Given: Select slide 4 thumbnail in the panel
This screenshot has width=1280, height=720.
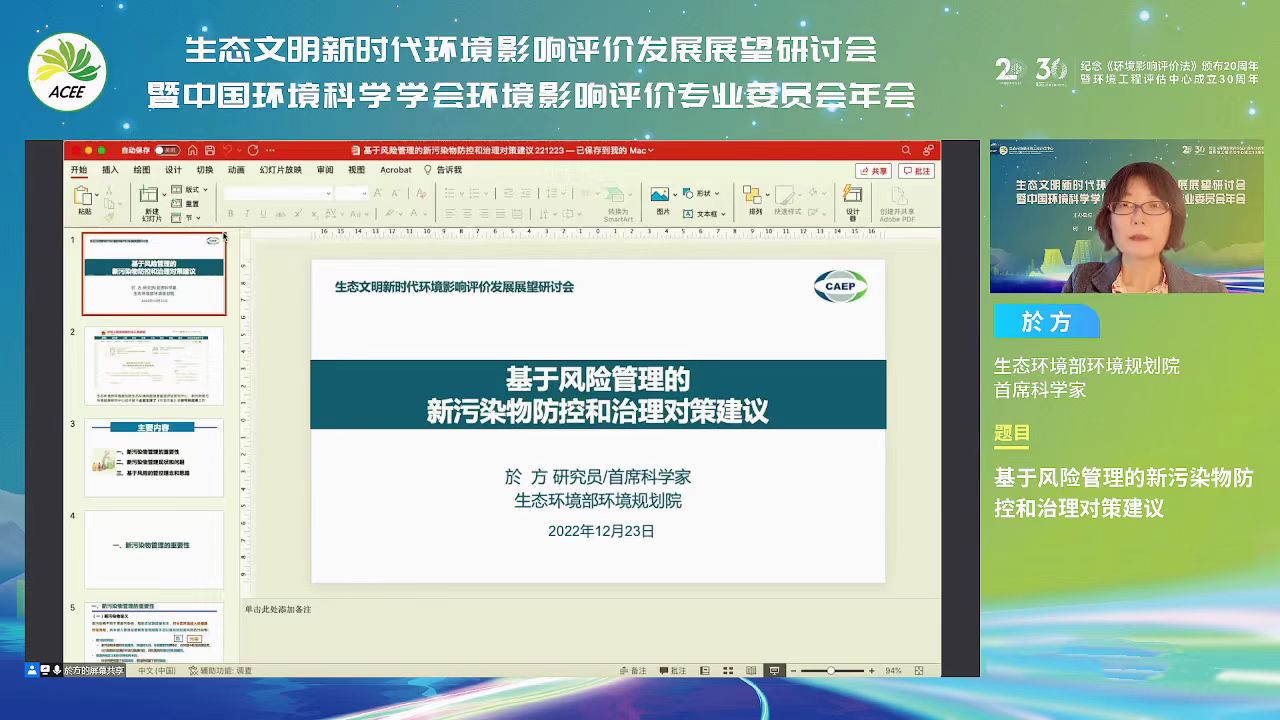Looking at the screenshot, I should pyautogui.click(x=154, y=550).
